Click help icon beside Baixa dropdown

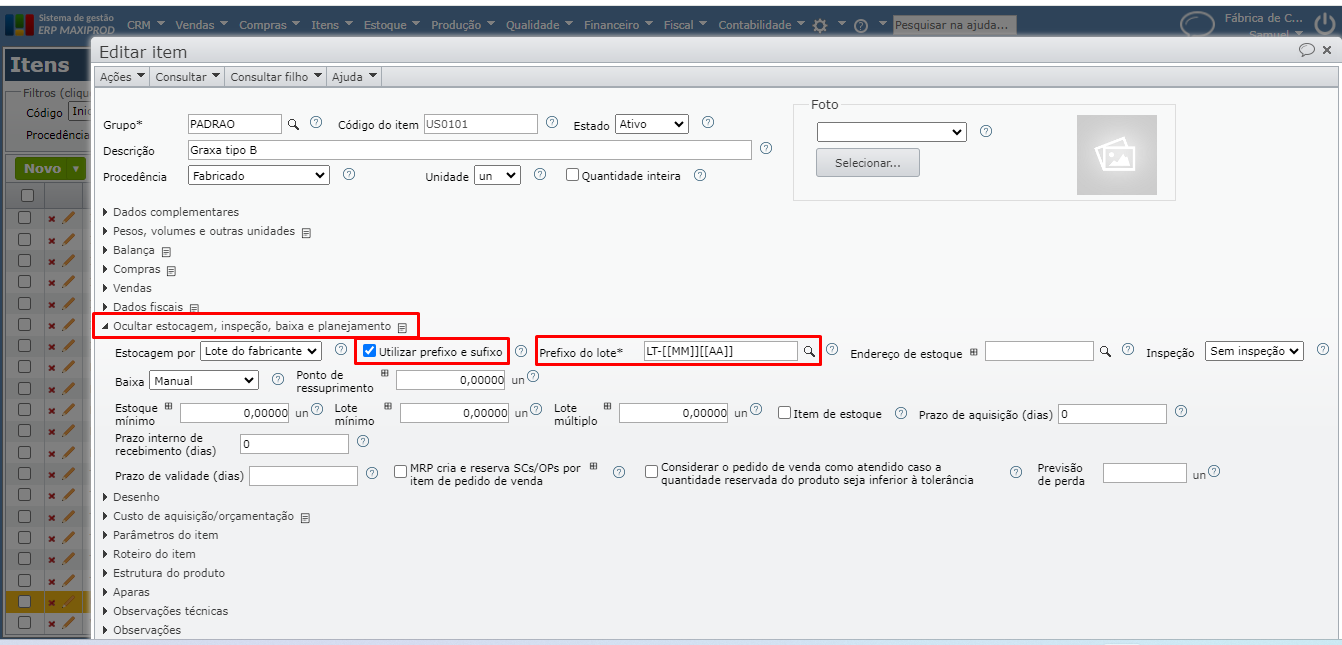click(278, 379)
